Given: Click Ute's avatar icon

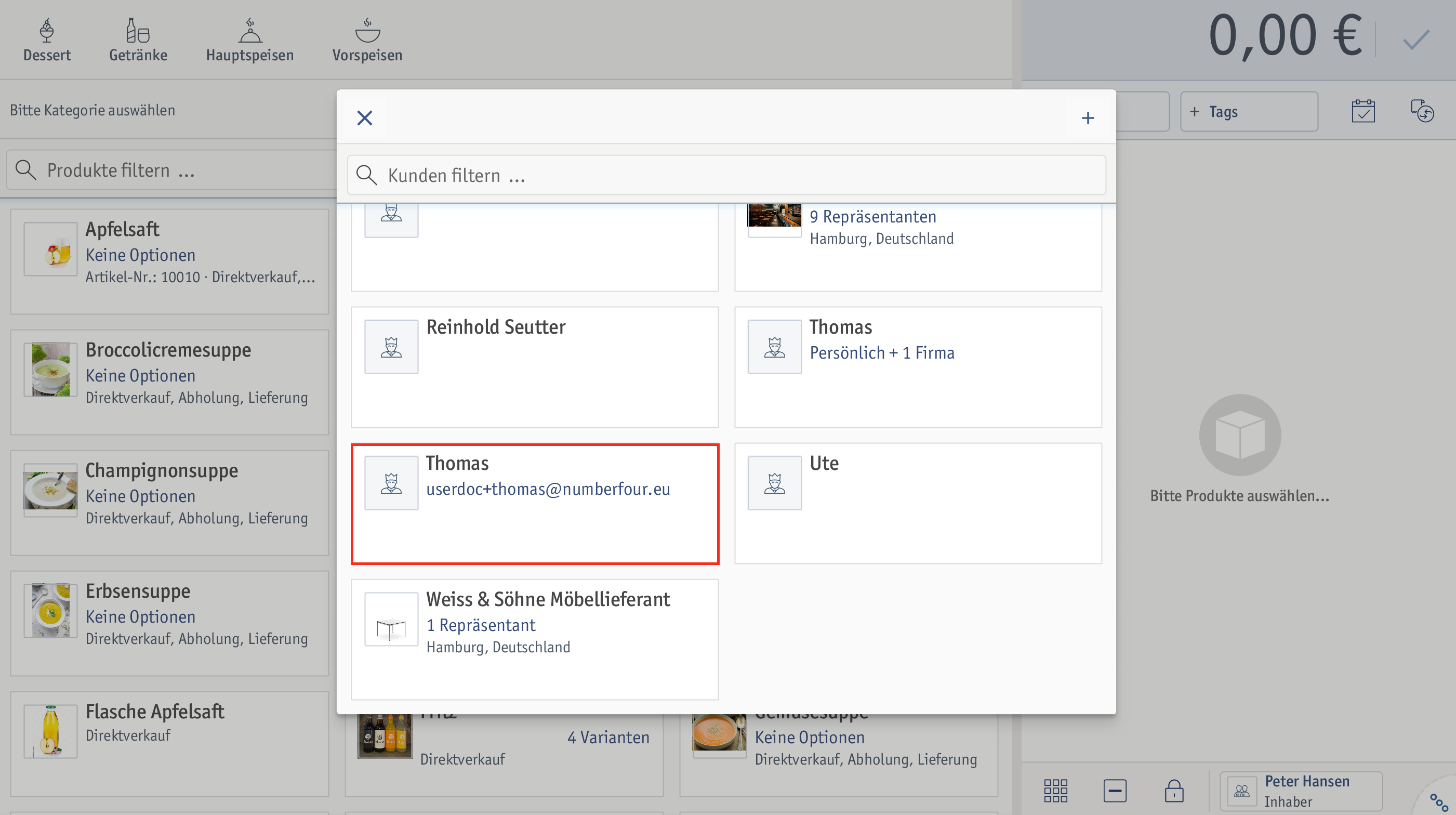Looking at the screenshot, I should (774, 483).
